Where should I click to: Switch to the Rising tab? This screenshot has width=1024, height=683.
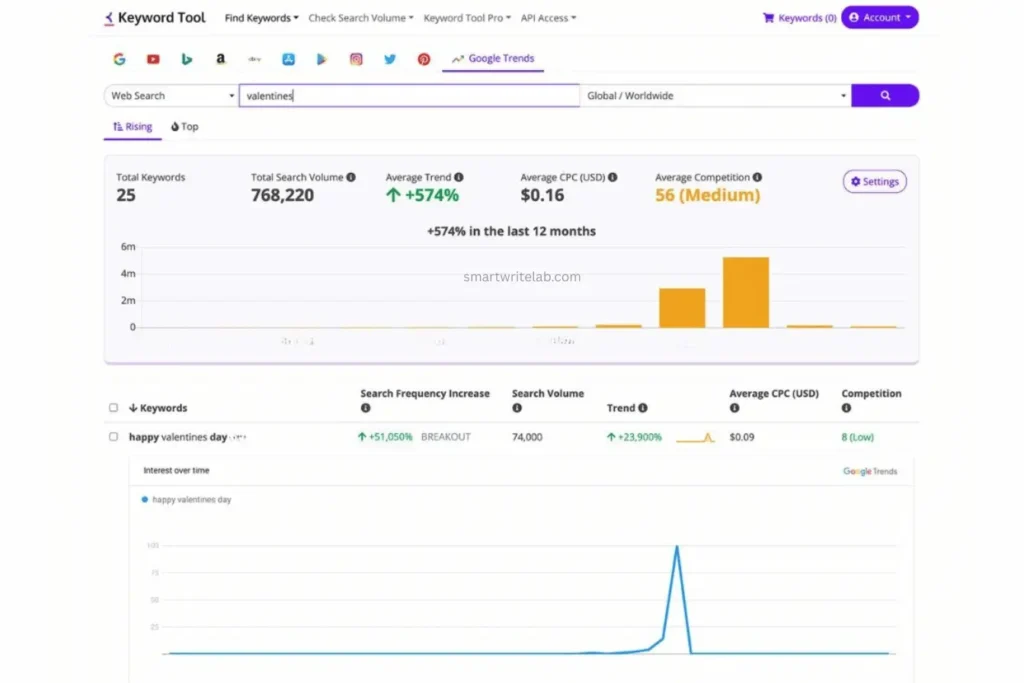133,127
